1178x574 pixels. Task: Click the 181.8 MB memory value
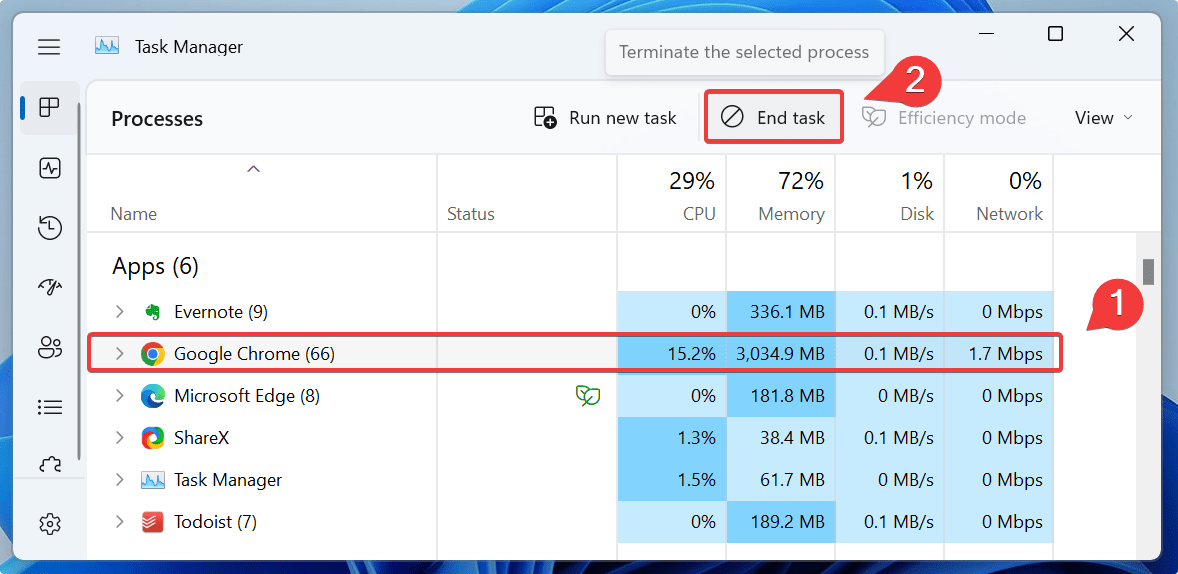pyautogui.click(x=787, y=396)
